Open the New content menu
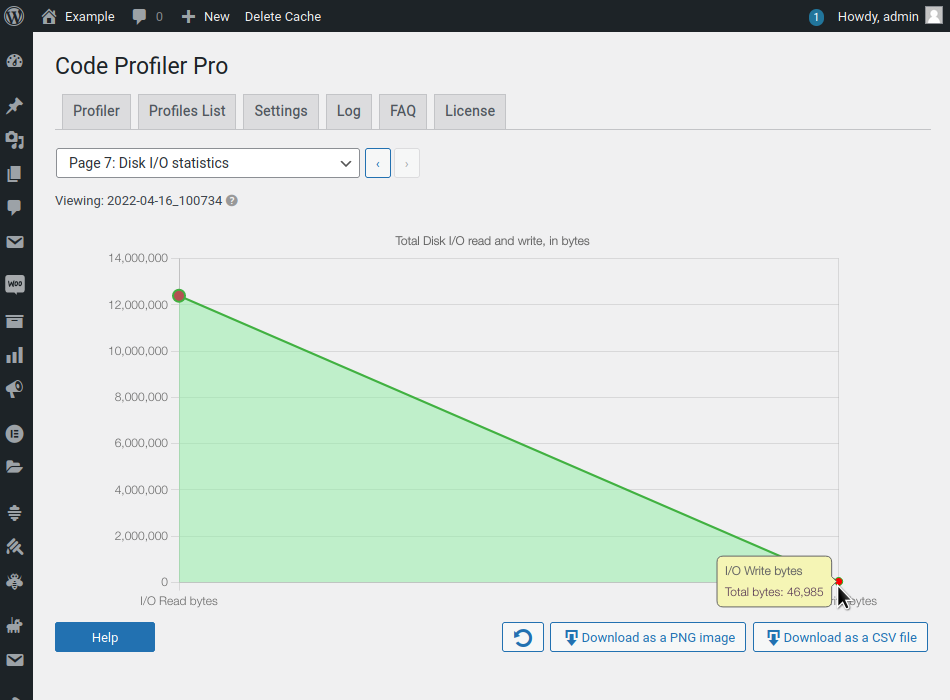The width and height of the screenshot is (950, 700). click(x=205, y=16)
